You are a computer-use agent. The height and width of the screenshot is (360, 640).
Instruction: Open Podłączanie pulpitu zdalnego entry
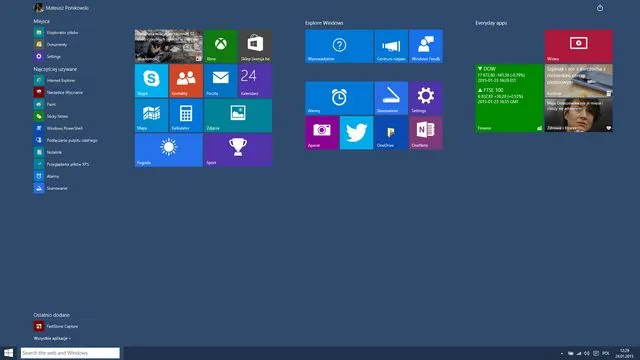pos(66,140)
